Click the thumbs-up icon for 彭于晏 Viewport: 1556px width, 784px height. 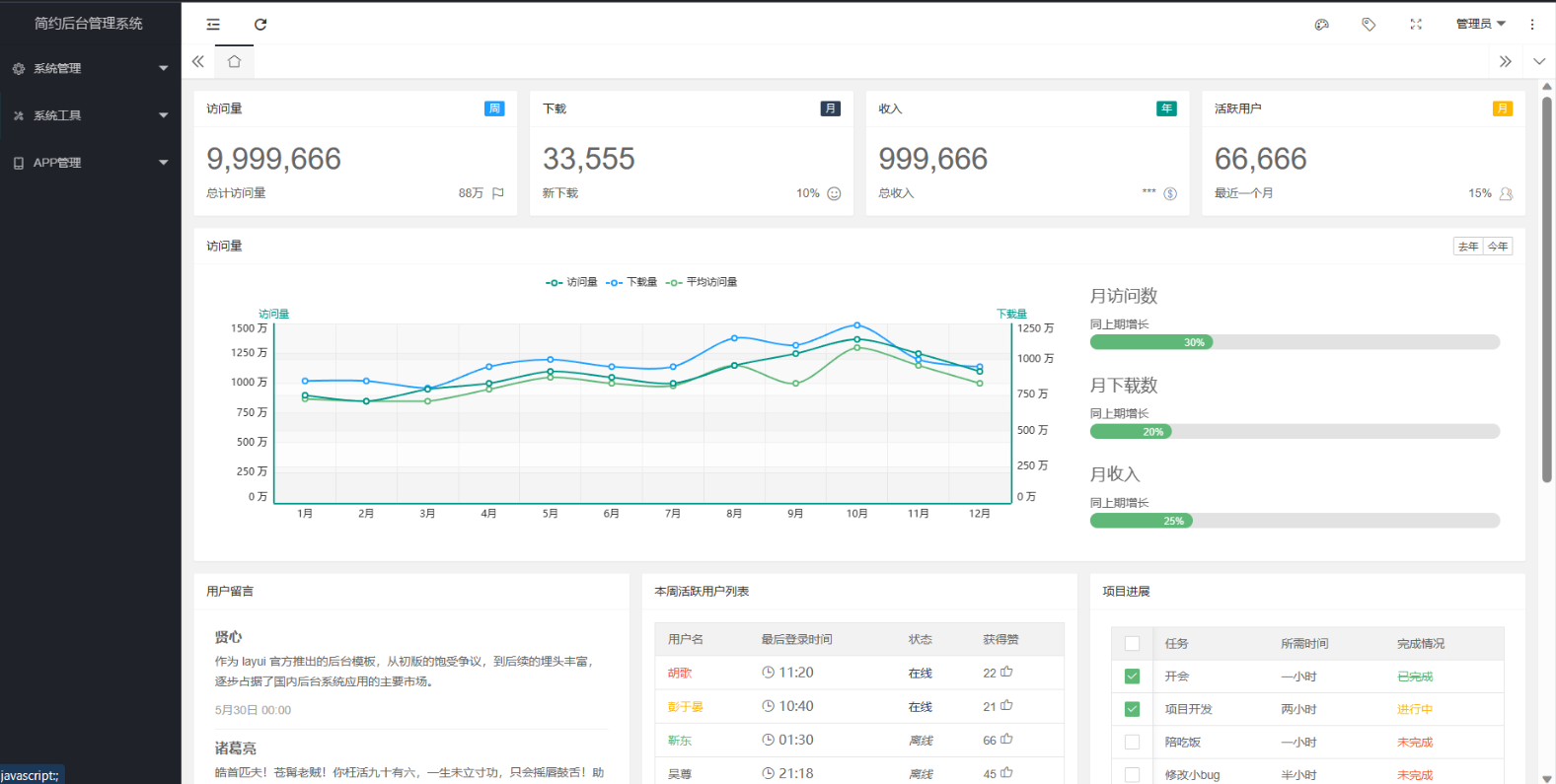pyautogui.click(x=1006, y=705)
